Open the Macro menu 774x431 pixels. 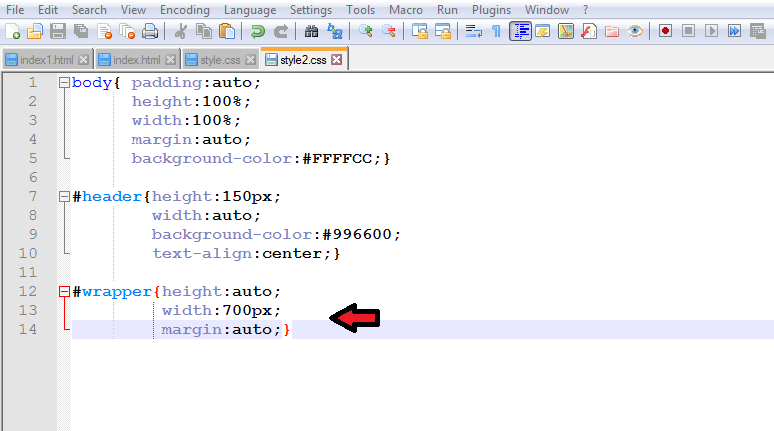pos(406,10)
